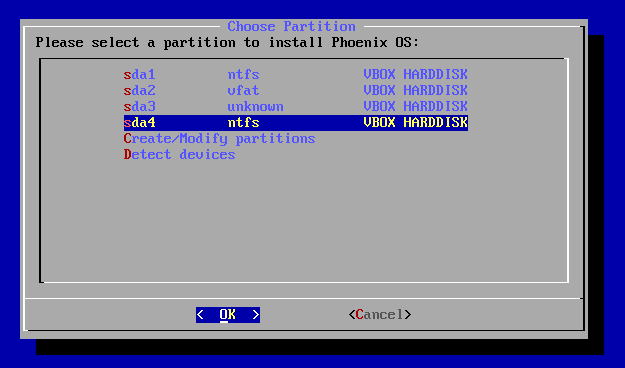Viewport: 625px width, 368px height.
Task: Select the sda1 ntfs partition entry
Action: click(295, 75)
